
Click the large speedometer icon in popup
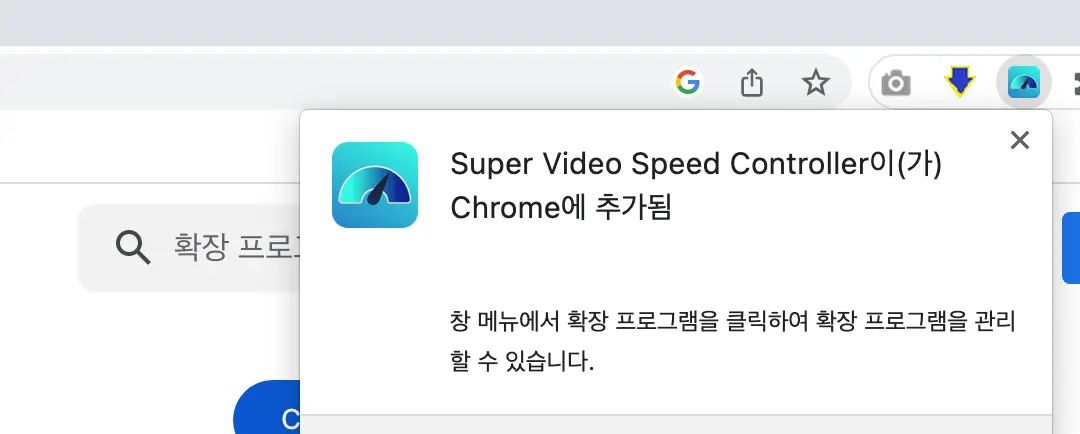[375, 185]
